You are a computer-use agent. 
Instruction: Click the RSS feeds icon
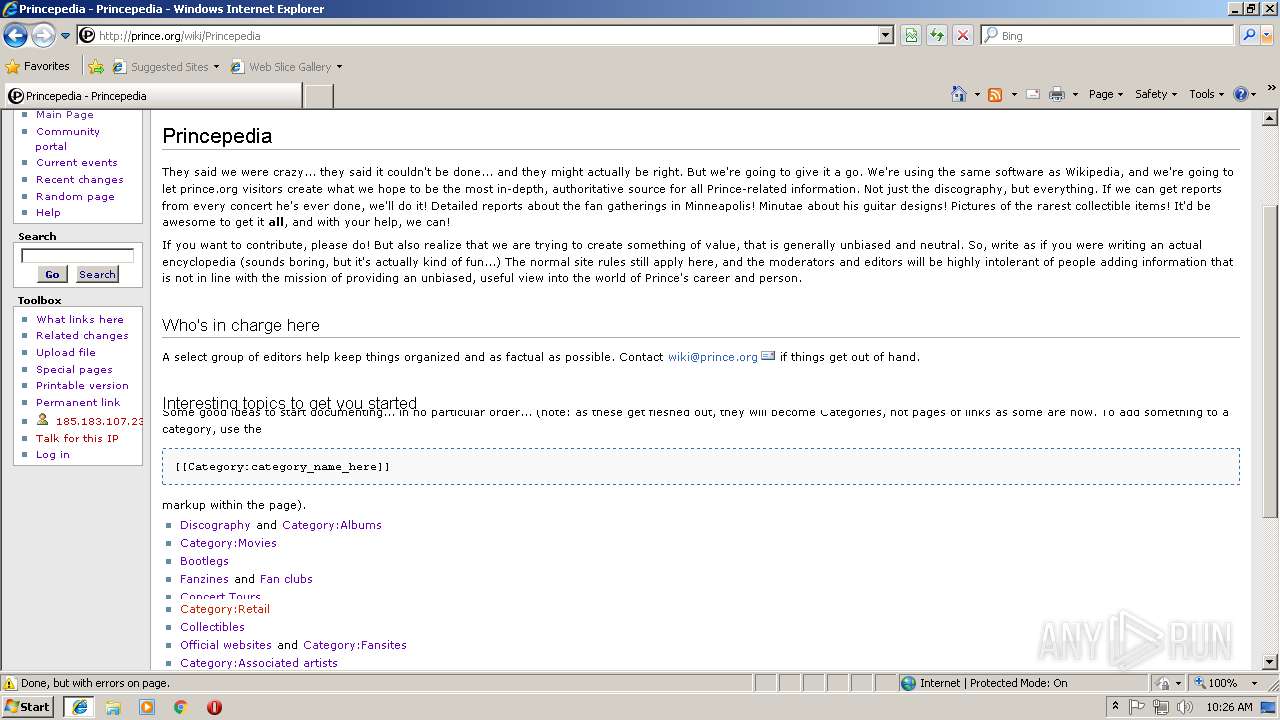[995, 94]
